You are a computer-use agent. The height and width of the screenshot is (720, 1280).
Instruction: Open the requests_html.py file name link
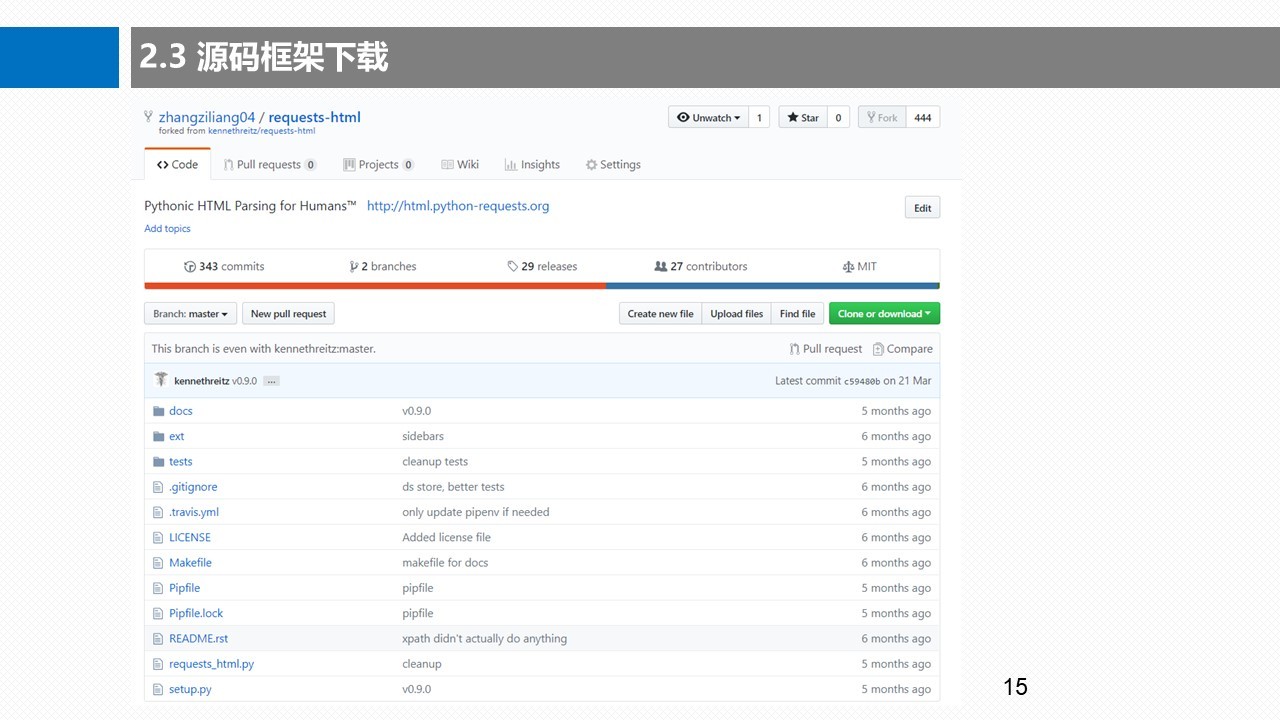pyautogui.click(x=211, y=664)
